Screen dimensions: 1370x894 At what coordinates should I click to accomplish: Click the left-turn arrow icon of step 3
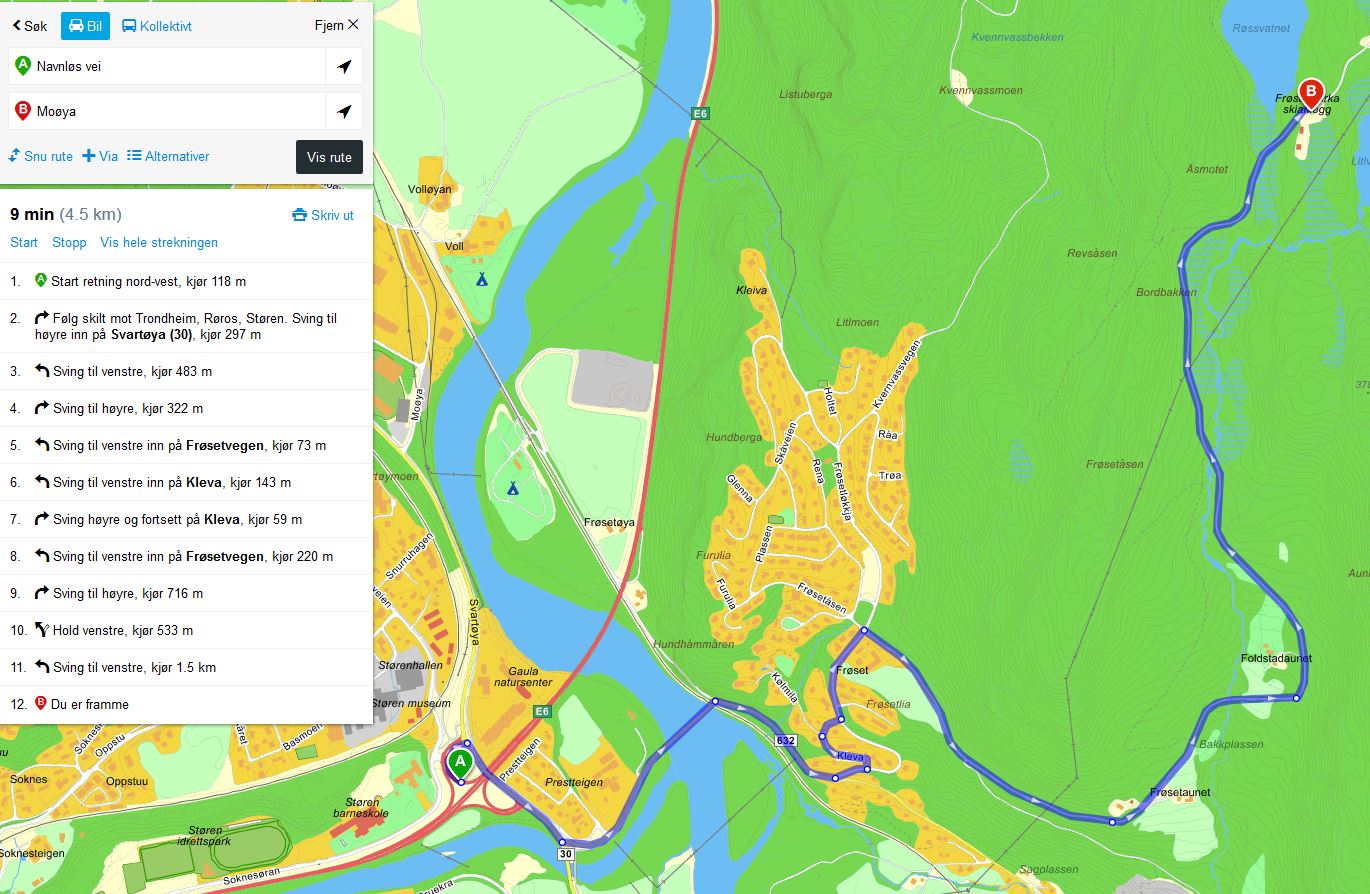coord(42,371)
